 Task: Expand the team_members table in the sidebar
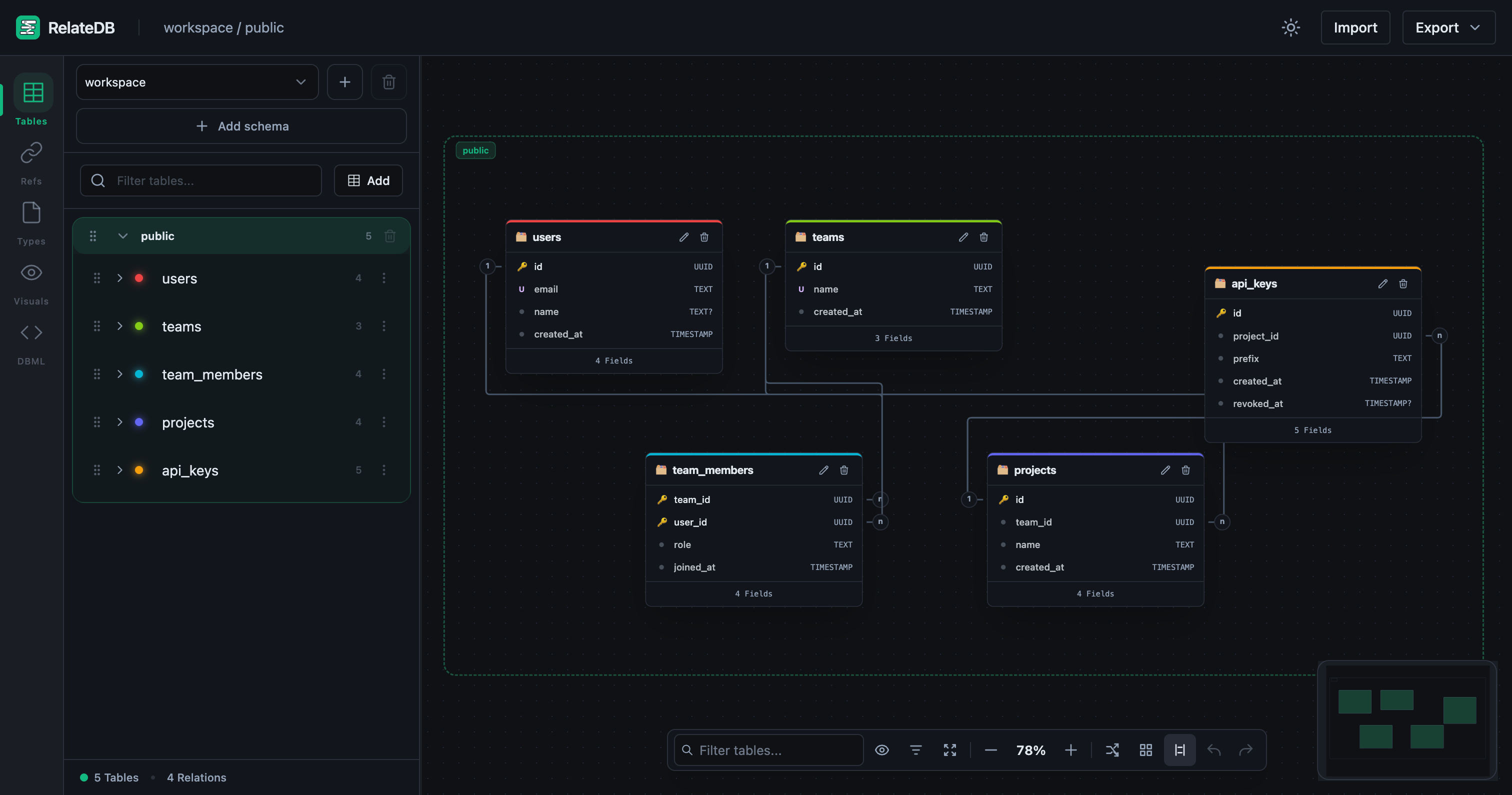pyautogui.click(x=119, y=374)
